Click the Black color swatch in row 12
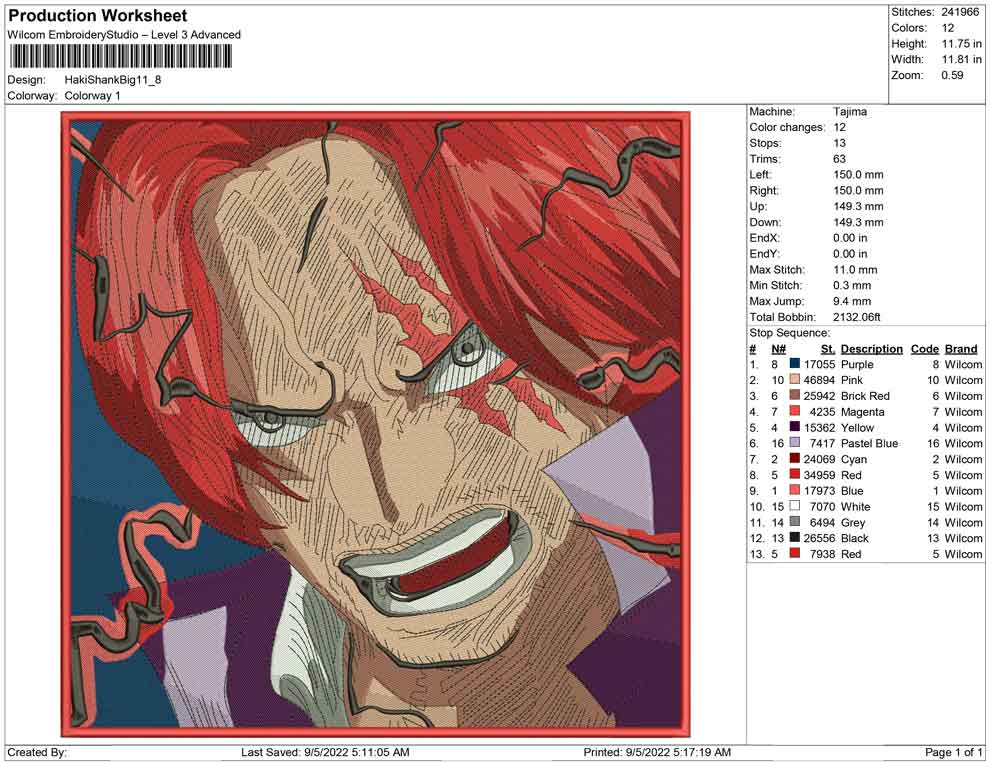Viewport: 990px width, 762px height. tap(794, 537)
